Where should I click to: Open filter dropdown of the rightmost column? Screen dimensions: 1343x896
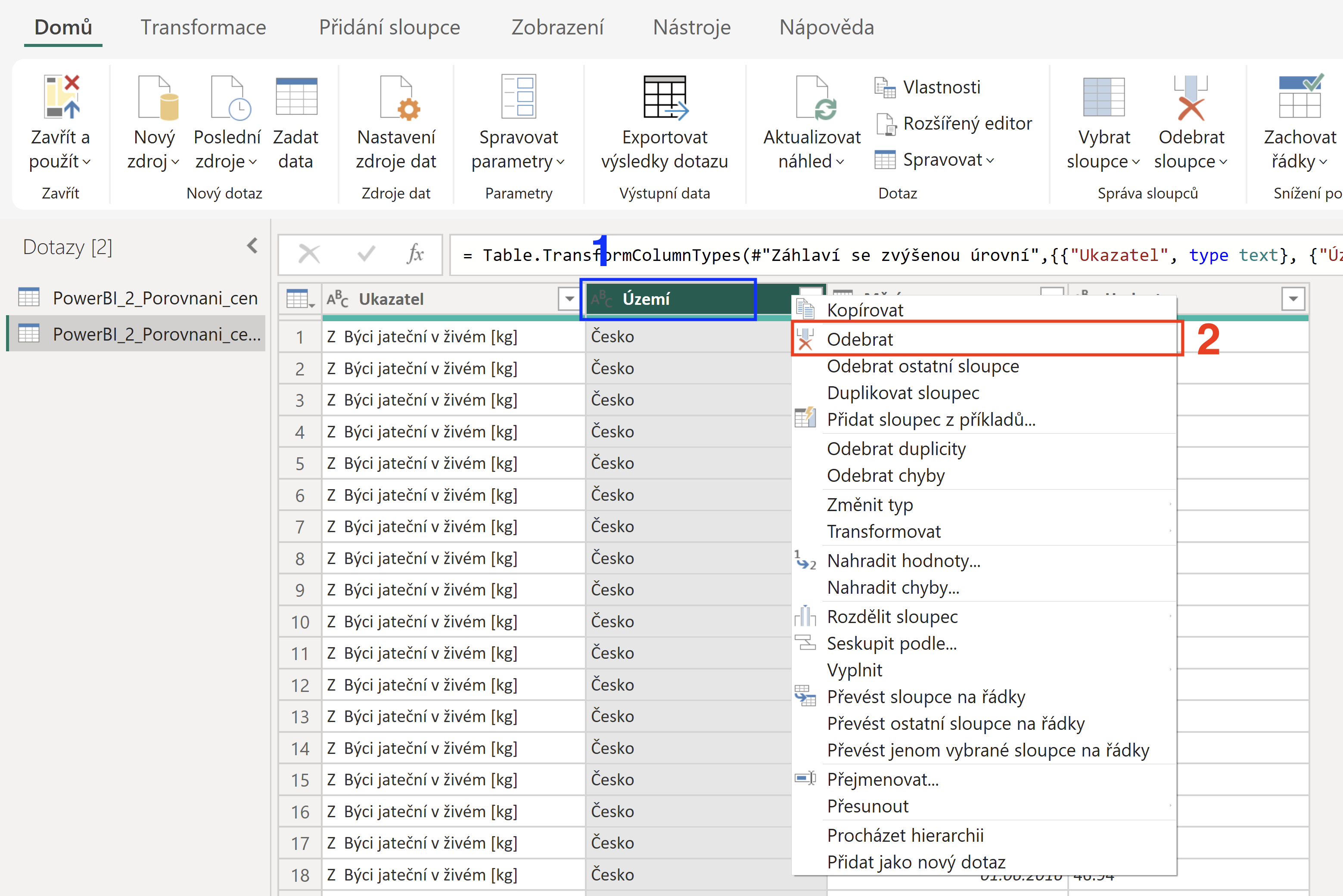(1293, 299)
